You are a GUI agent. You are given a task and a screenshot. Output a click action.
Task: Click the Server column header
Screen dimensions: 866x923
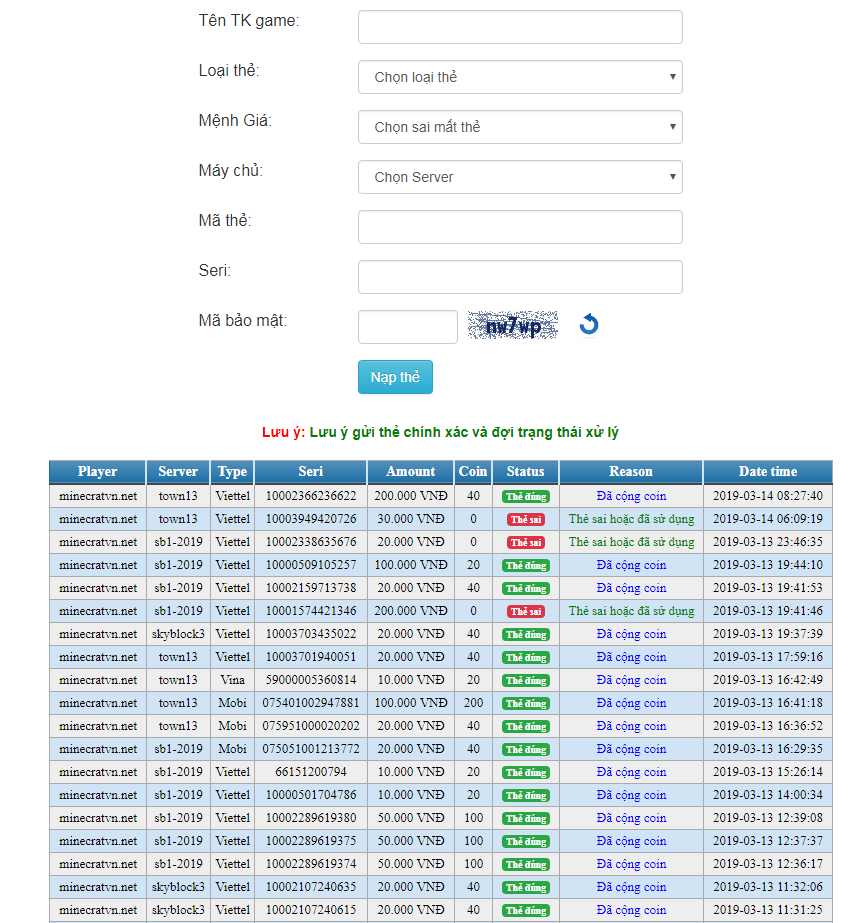[x=178, y=472]
